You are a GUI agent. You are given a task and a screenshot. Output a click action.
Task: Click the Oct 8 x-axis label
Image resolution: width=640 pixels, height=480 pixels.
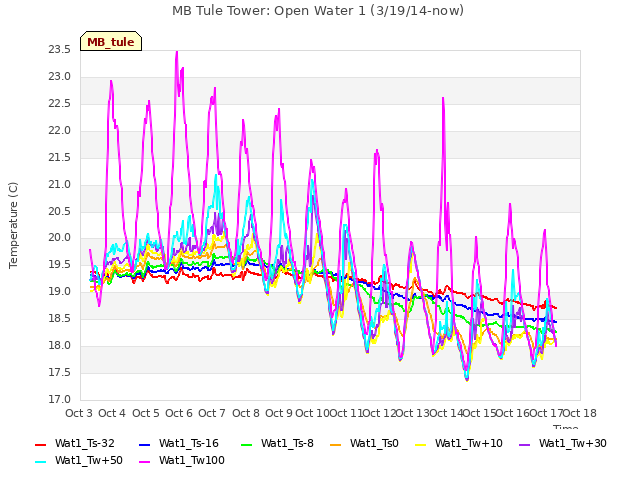(246, 413)
